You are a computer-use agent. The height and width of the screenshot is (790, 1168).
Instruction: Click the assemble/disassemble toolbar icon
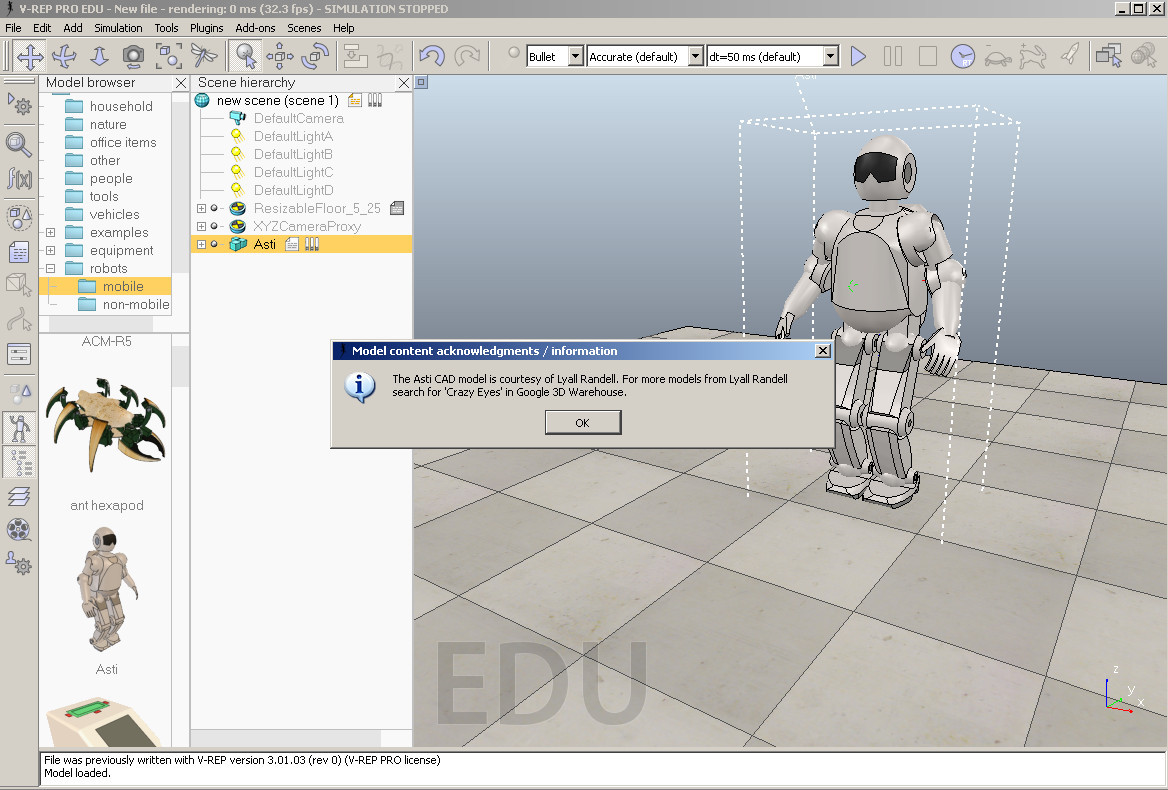[x=355, y=57]
